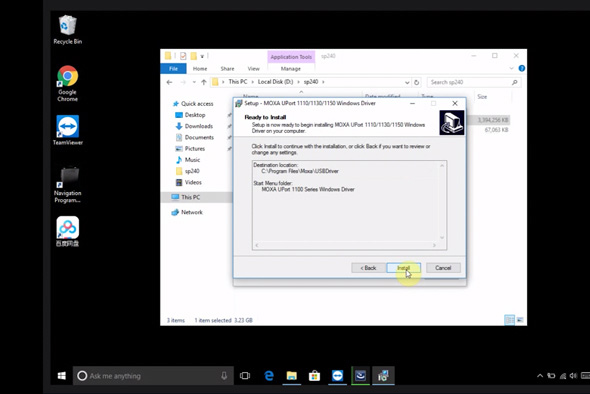This screenshot has height=394, width=590.
Task: Click sp240 in the address breadcrumb
Action: 311,82
